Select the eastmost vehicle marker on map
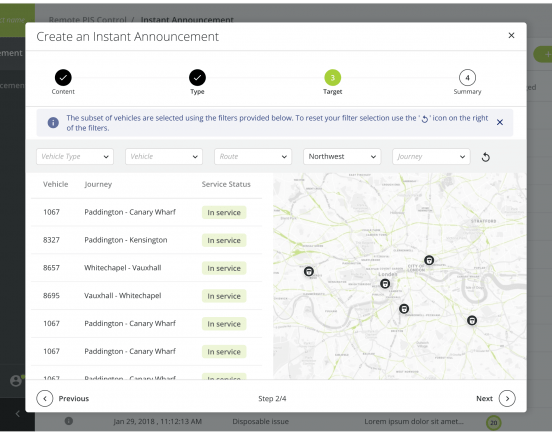 [x=472, y=320]
